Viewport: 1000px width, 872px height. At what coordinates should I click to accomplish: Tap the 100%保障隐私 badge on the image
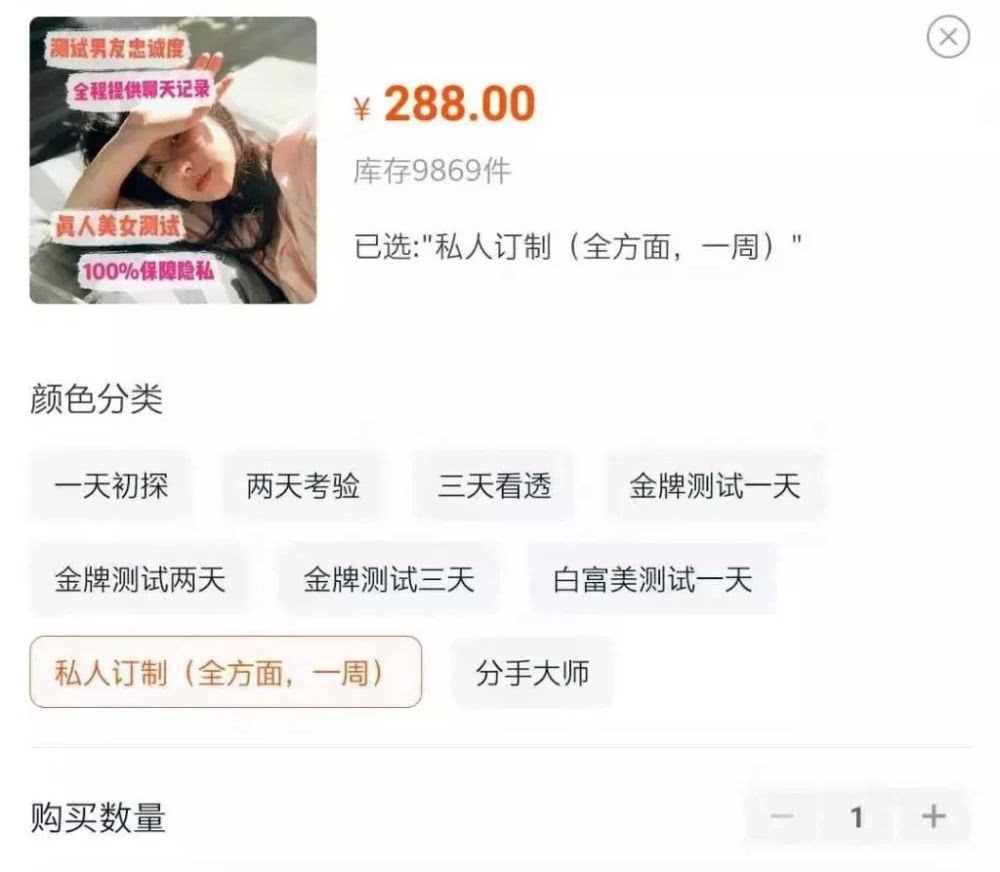[x=148, y=270]
